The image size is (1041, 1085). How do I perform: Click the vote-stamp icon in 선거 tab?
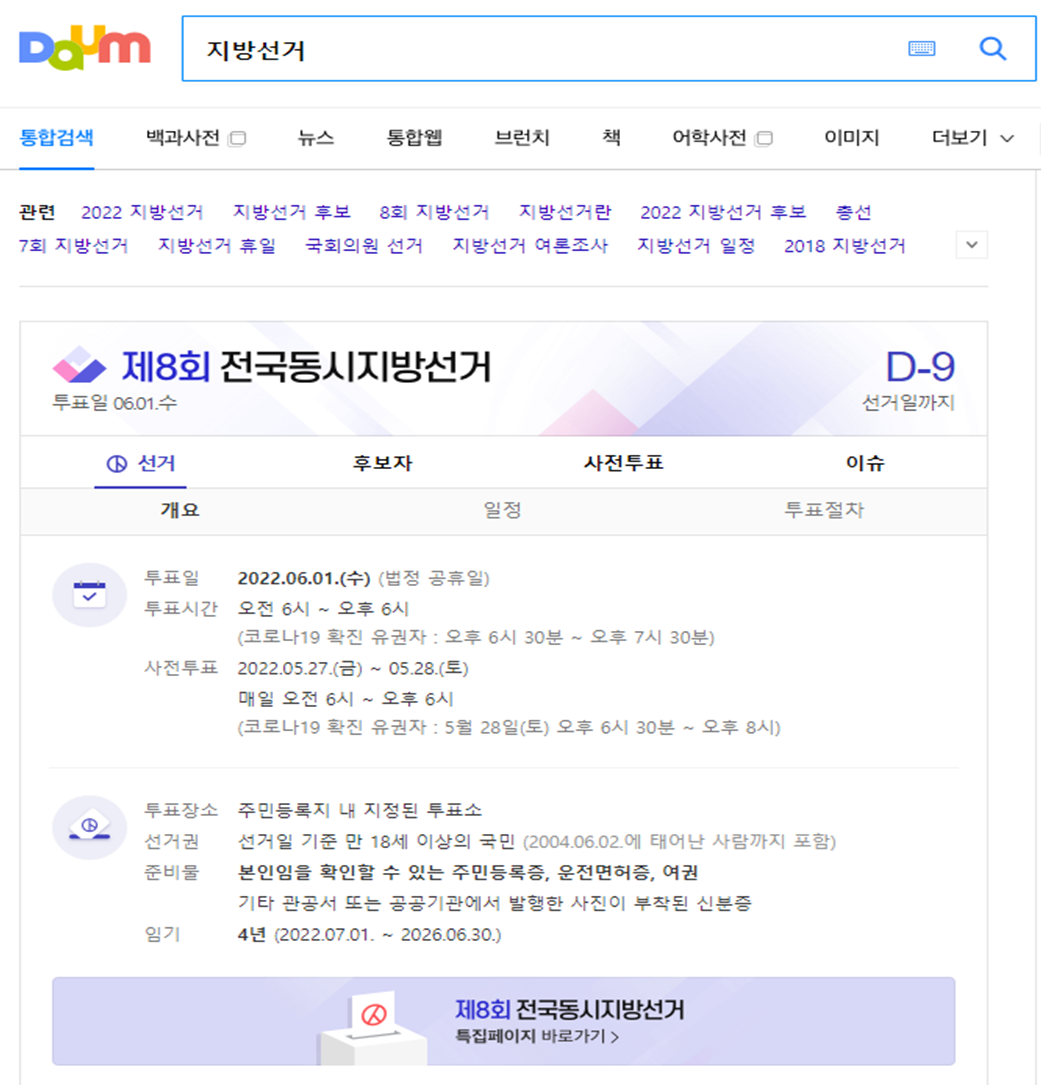click(x=116, y=464)
